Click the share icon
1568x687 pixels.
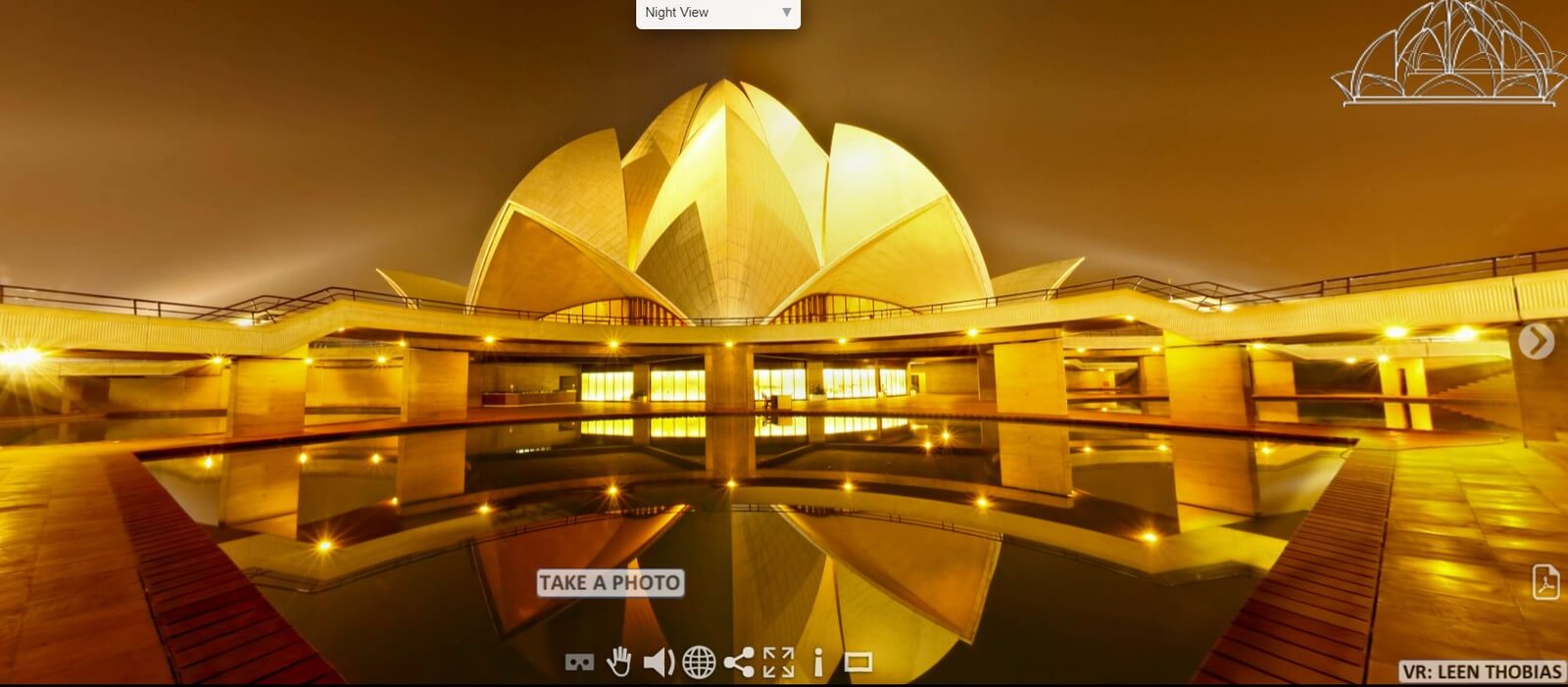(739, 662)
